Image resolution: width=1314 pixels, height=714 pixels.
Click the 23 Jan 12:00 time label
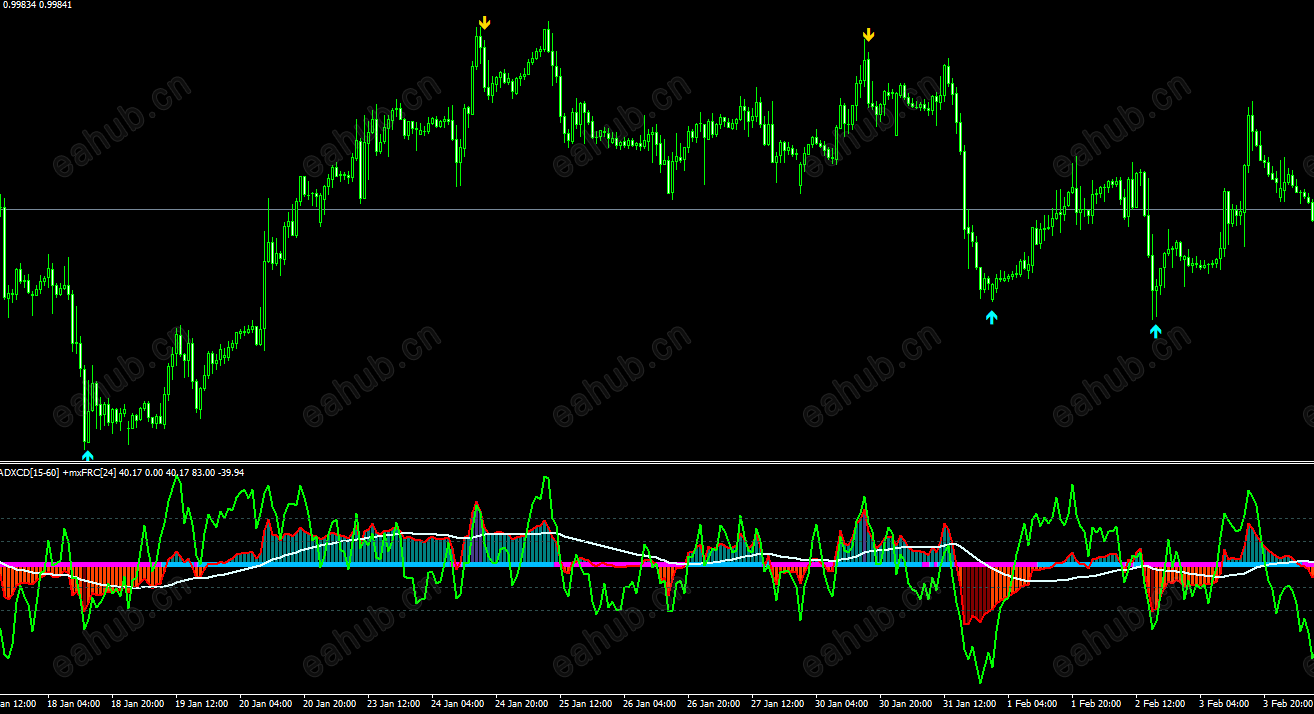pyautogui.click(x=394, y=704)
